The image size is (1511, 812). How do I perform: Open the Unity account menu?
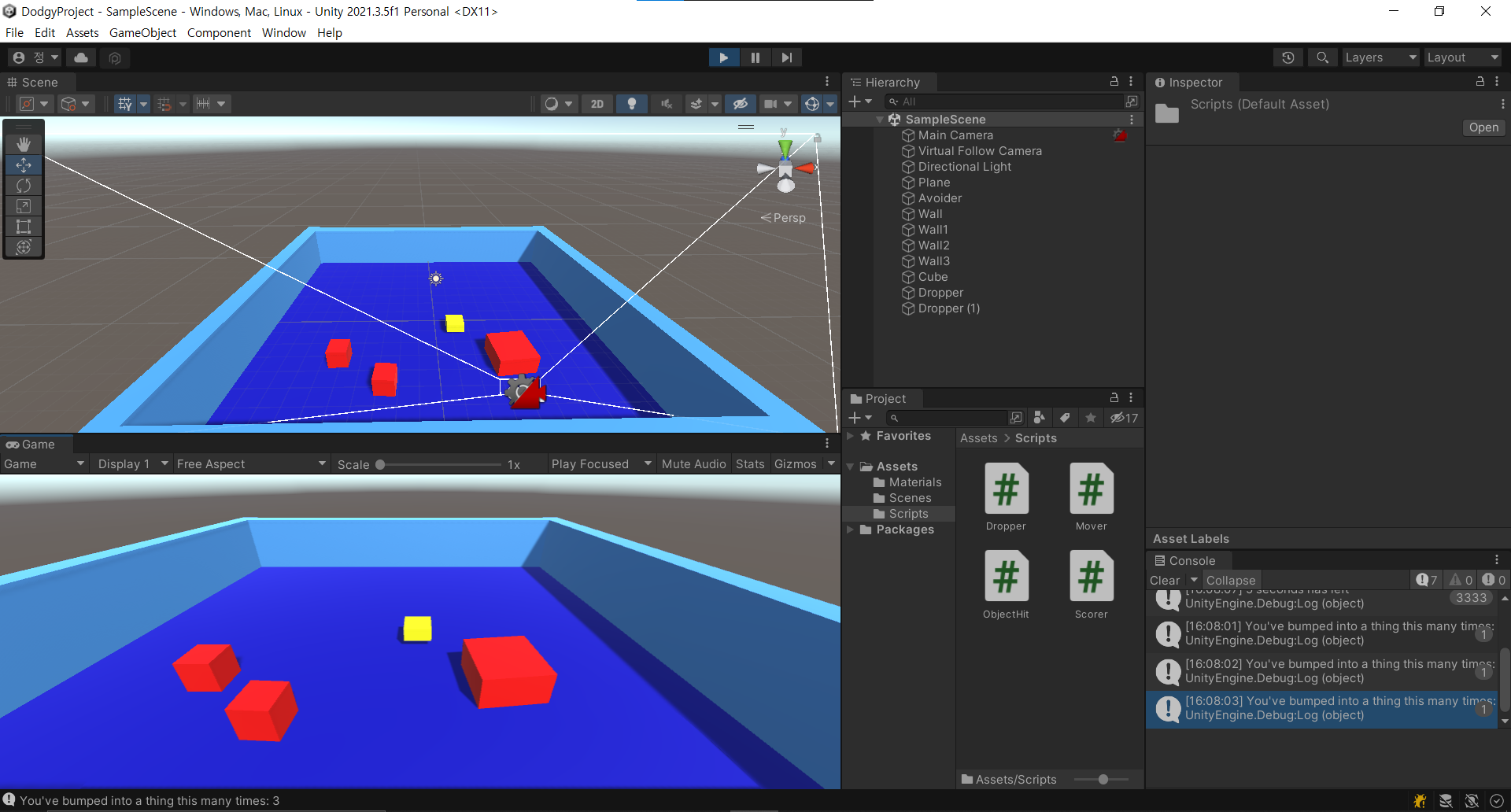click(x=35, y=57)
